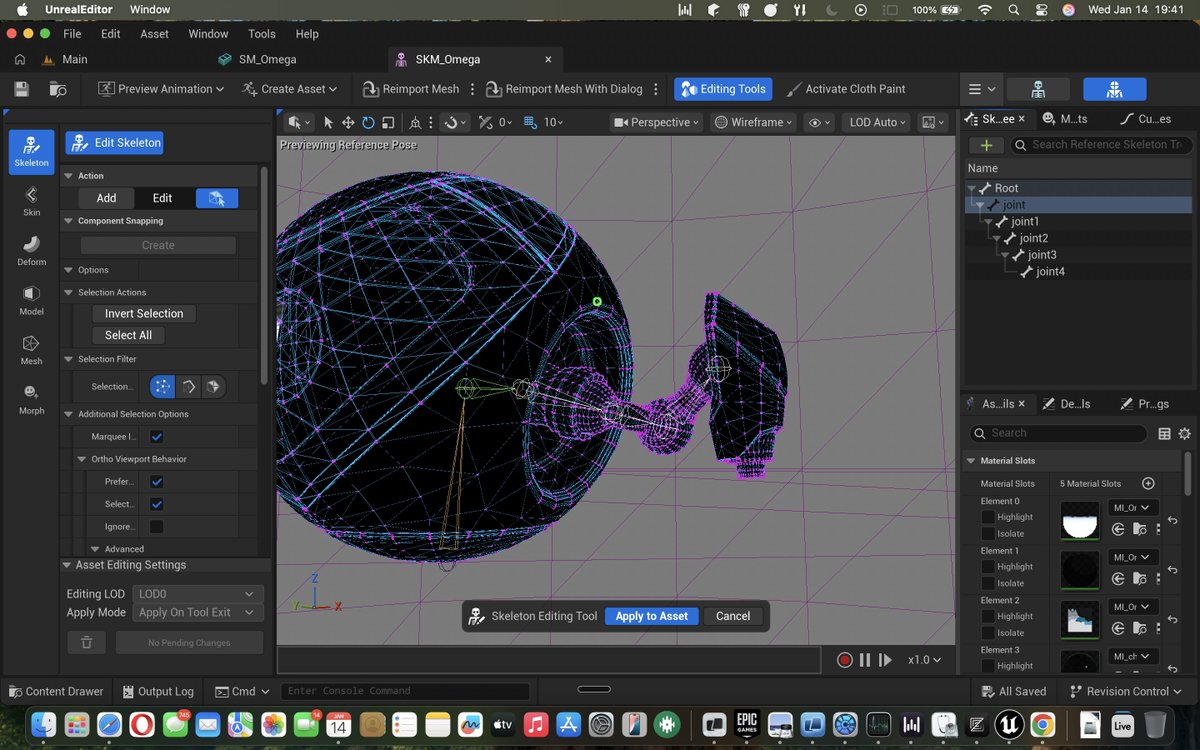This screenshot has height=750, width=1200.
Task: Cancel the Skeleton Editing Tool
Action: (733, 616)
